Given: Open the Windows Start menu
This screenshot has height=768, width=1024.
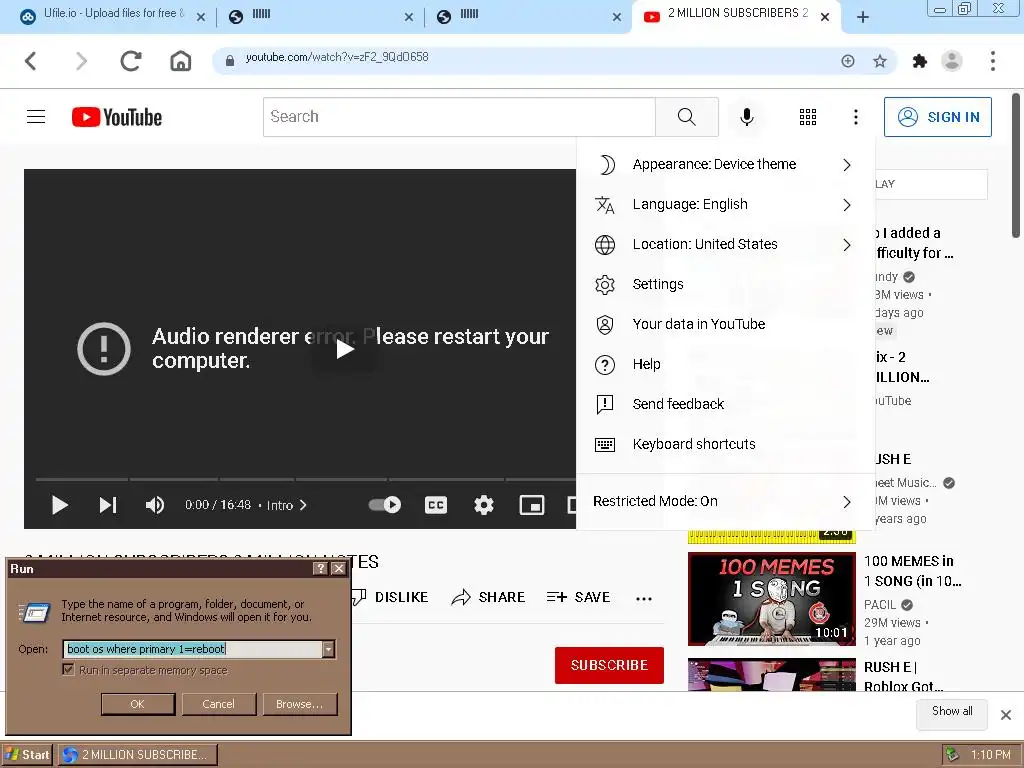Looking at the screenshot, I should pyautogui.click(x=27, y=755).
